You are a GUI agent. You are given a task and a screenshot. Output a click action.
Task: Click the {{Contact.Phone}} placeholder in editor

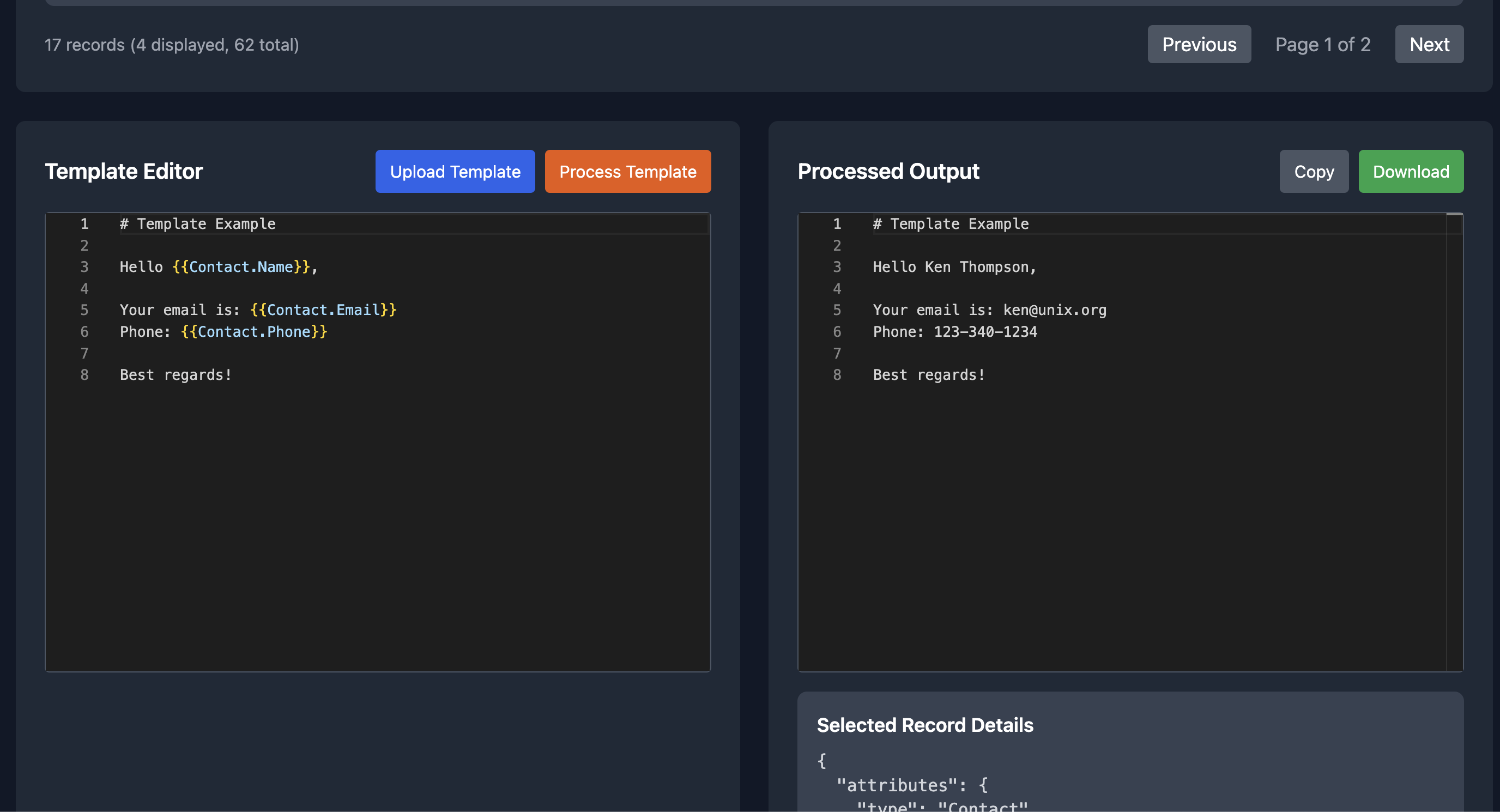254,332
